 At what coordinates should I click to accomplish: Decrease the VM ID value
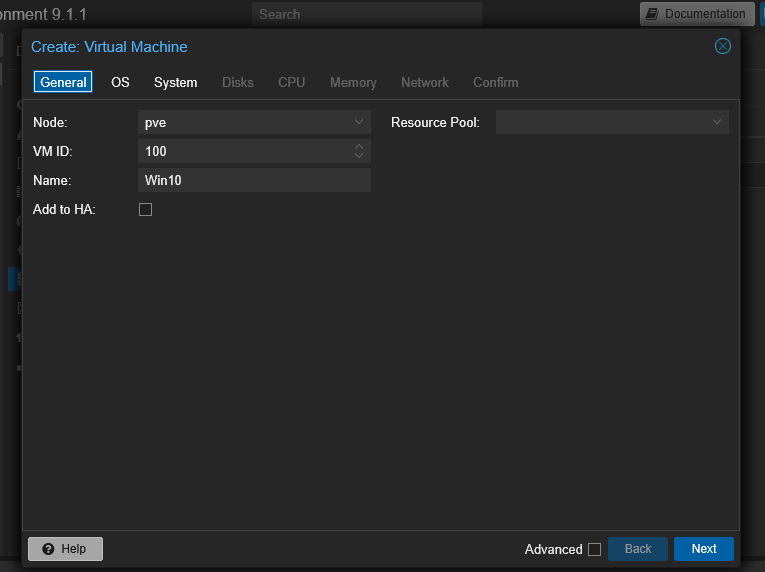[x=359, y=156]
